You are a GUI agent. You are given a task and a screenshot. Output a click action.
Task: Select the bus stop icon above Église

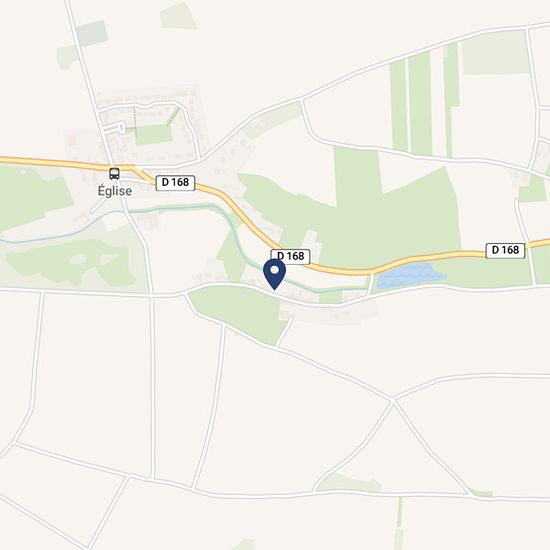tap(114, 174)
